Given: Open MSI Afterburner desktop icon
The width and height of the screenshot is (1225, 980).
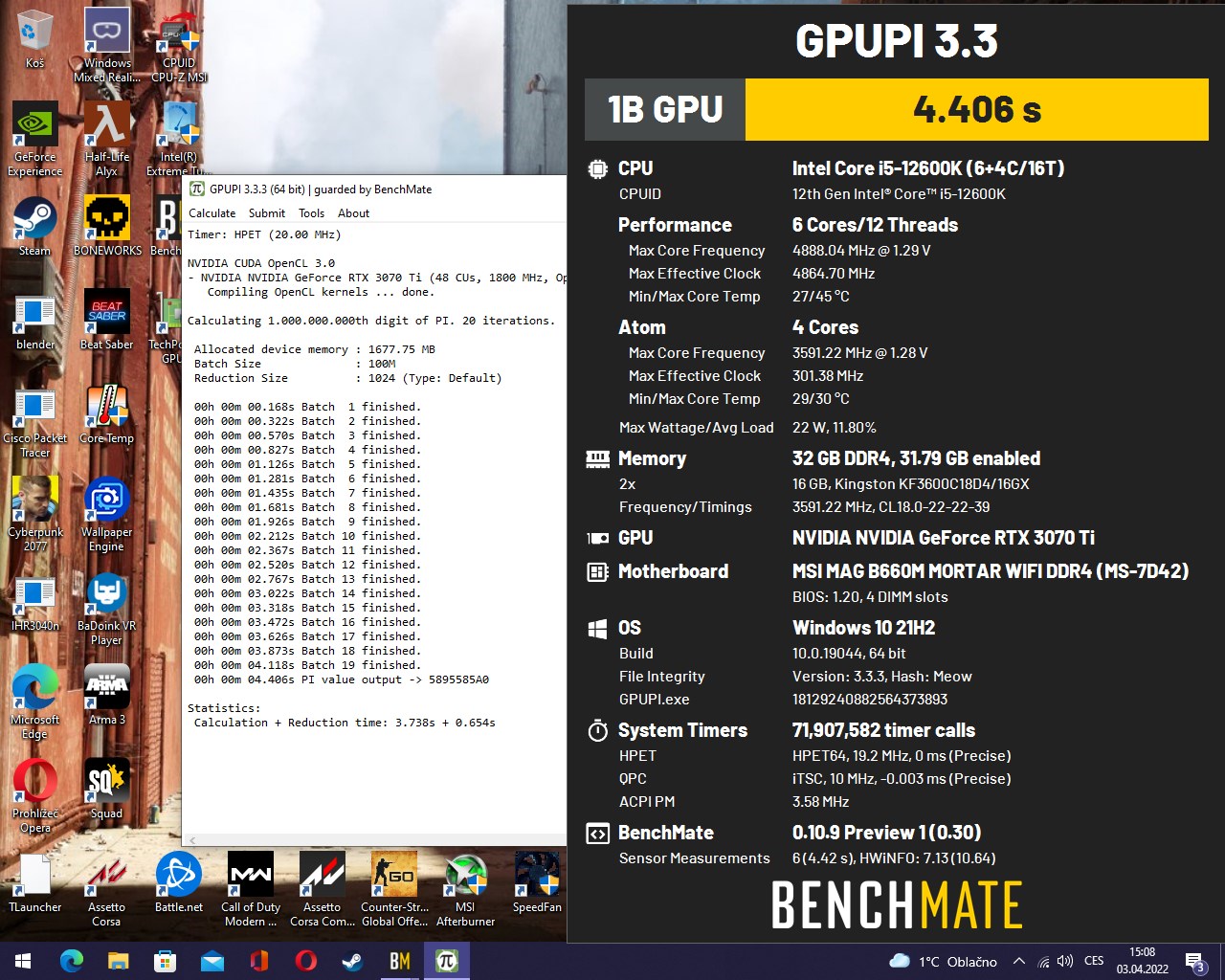Looking at the screenshot, I should [466, 889].
